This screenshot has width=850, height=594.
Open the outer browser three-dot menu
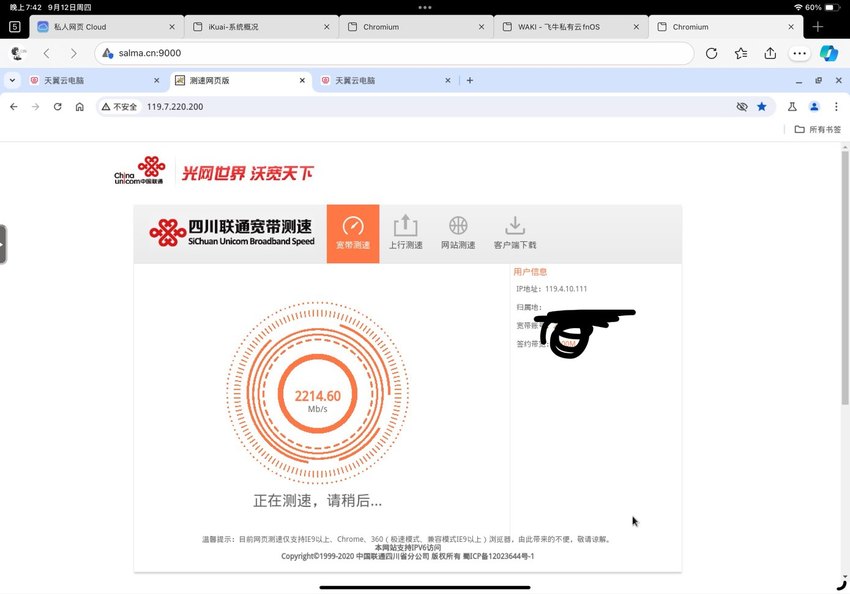tap(799, 53)
